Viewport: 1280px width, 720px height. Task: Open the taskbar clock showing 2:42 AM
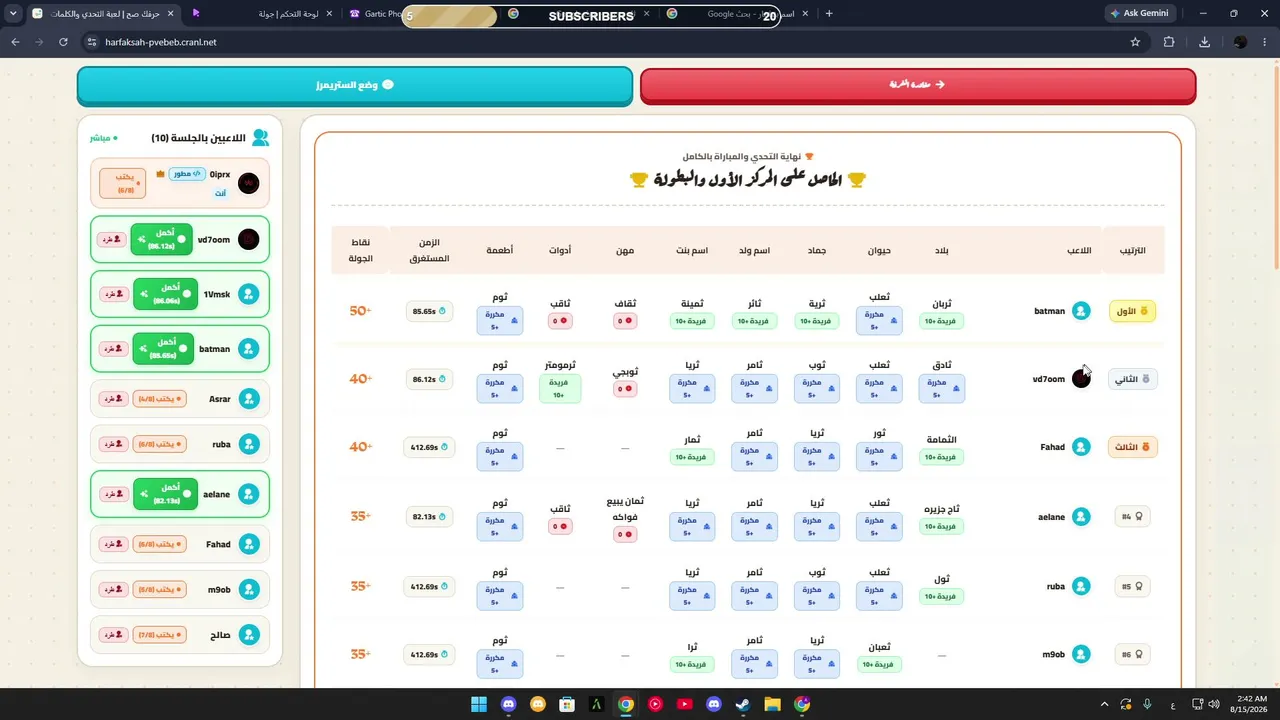1250,704
